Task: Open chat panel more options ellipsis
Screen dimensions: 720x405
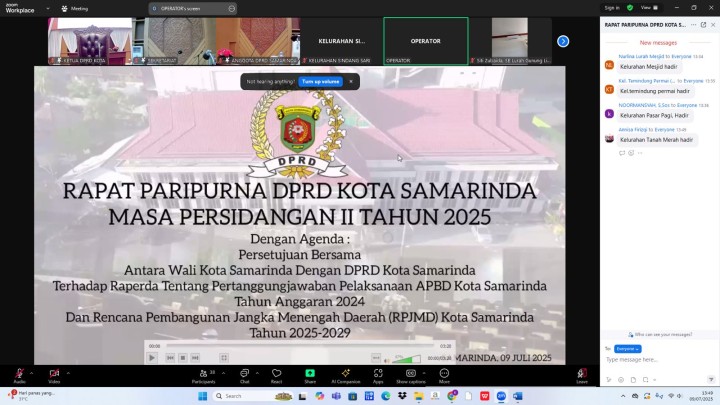Action: (x=693, y=25)
